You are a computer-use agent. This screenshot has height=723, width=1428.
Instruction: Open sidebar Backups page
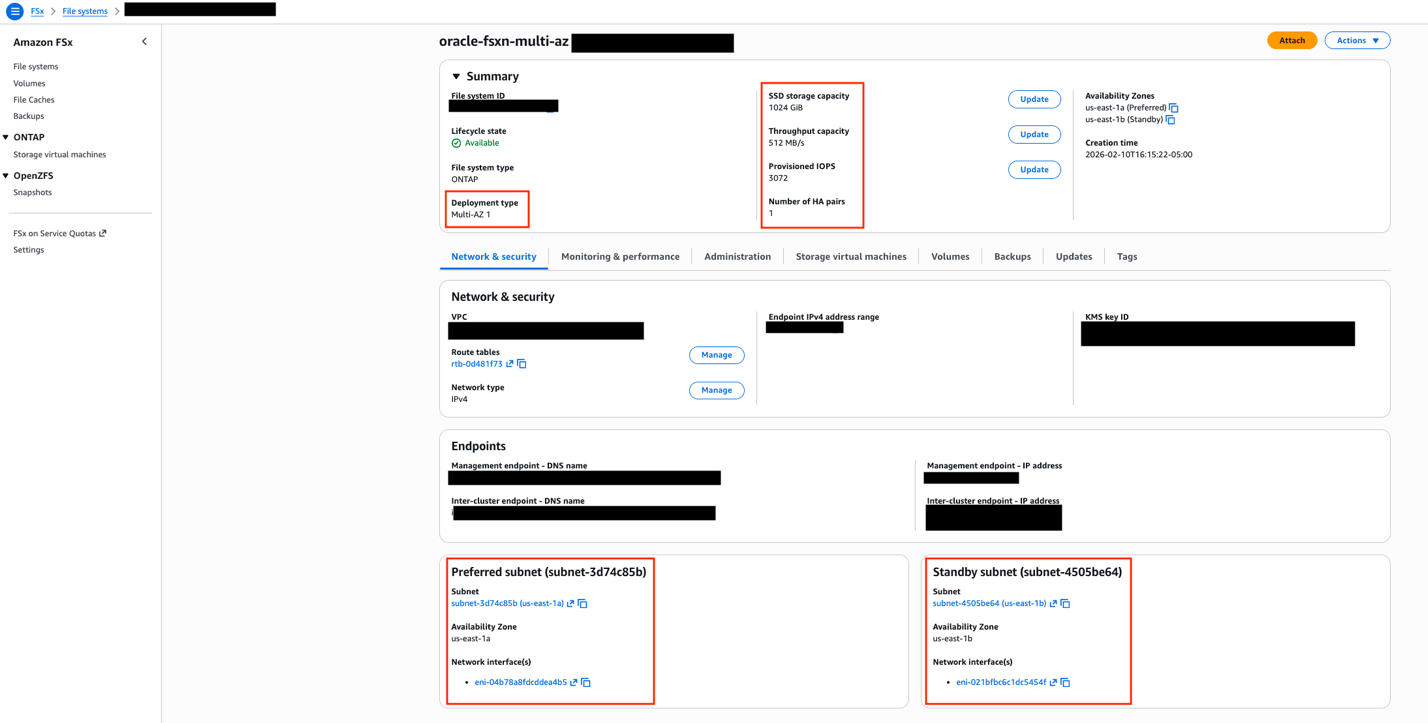(29, 117)
